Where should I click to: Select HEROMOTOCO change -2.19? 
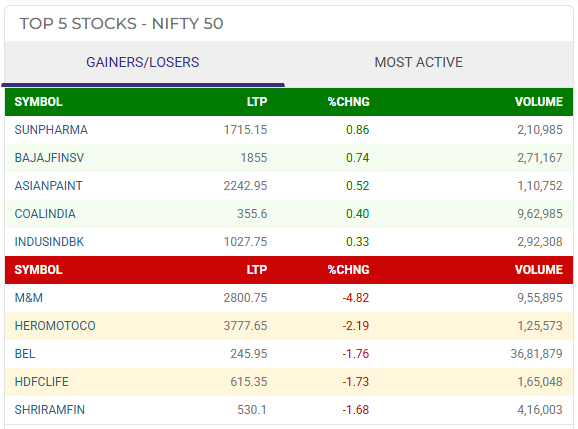[356, 326]
